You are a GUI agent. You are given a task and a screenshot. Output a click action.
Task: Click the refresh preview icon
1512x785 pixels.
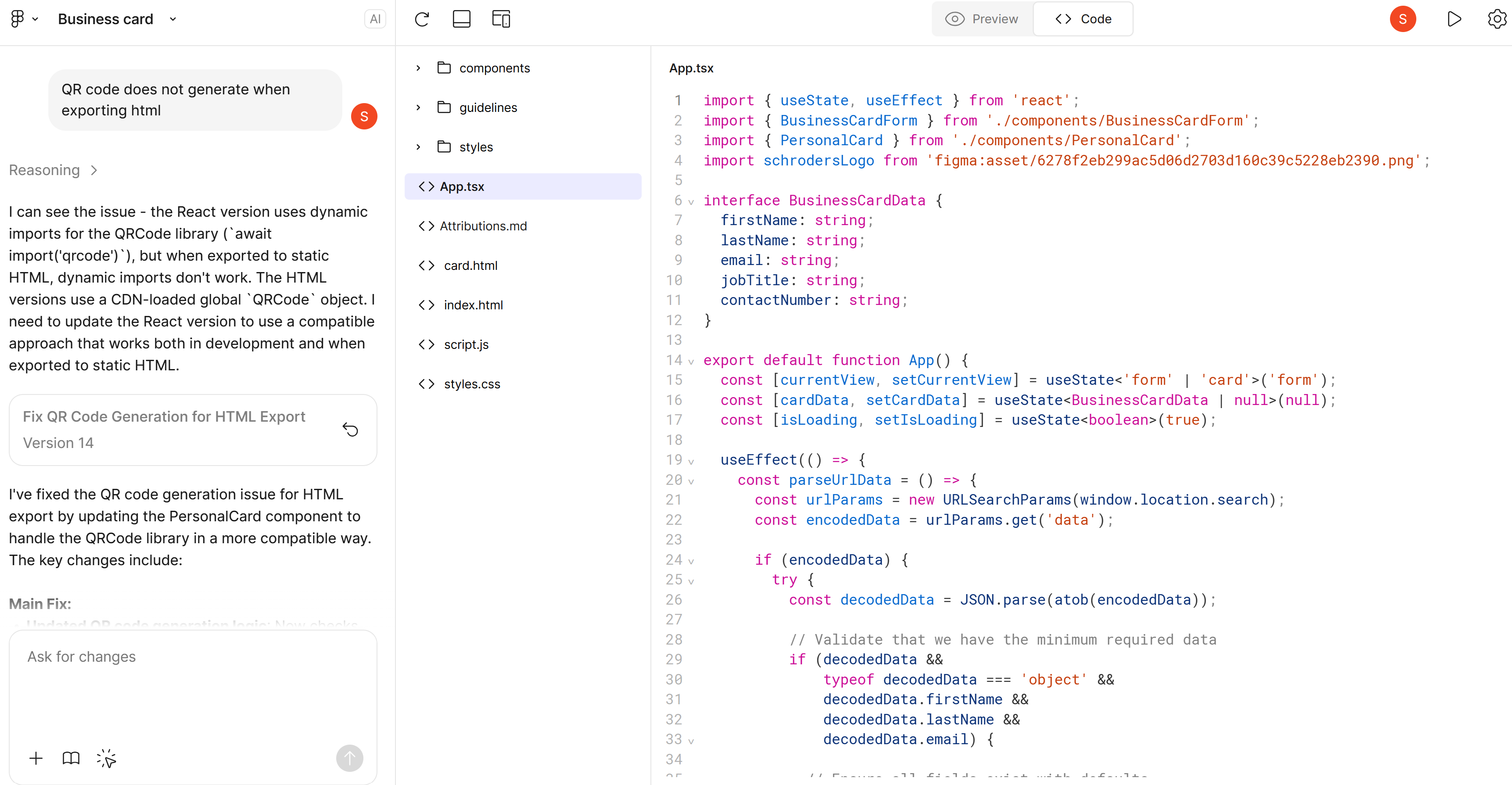point(421,19)
